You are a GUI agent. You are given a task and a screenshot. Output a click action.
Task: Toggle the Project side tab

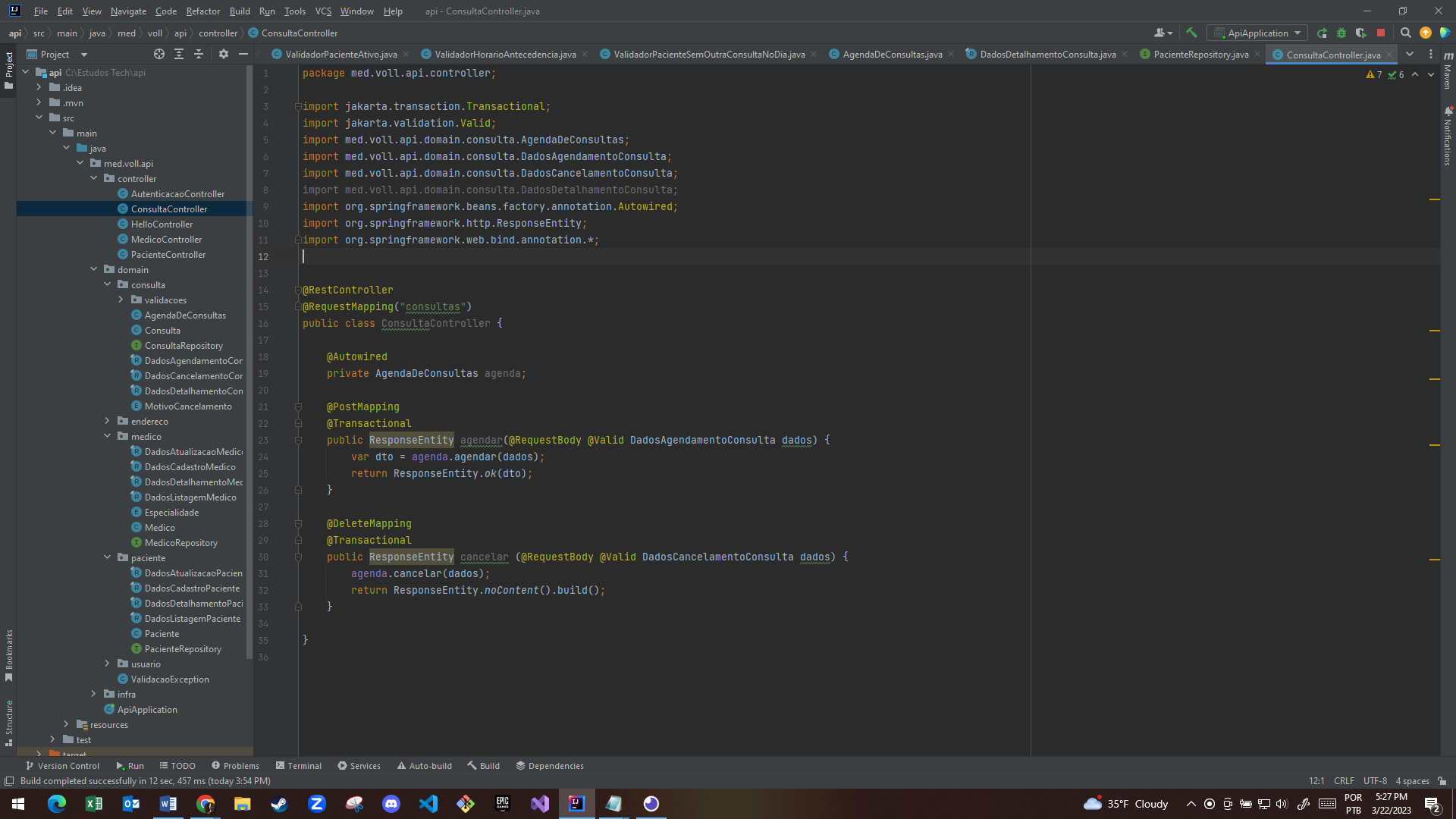(9, 71)
